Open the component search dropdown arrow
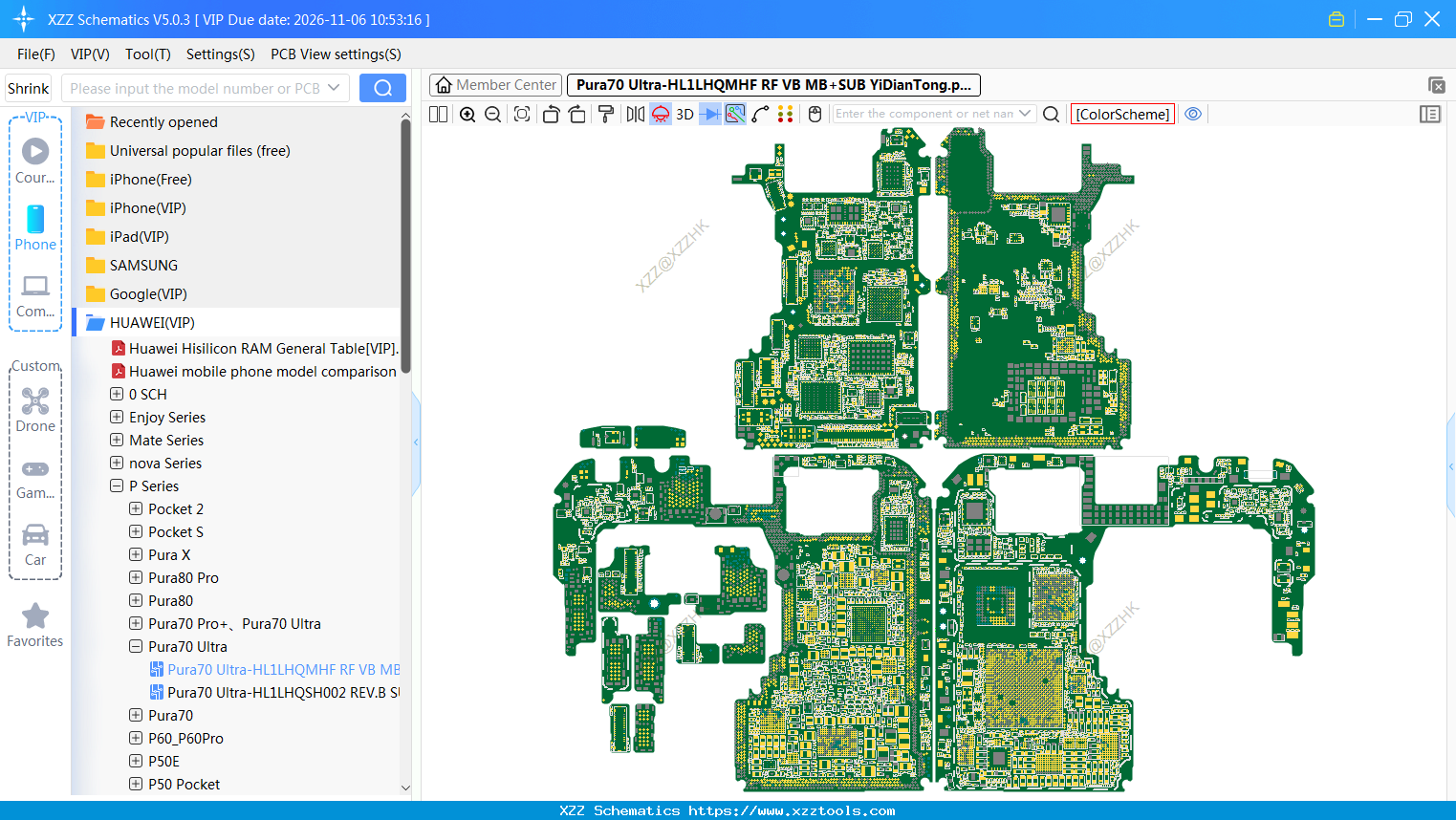This screenshot has width=1456, height=820. (x=1026, y=114)
